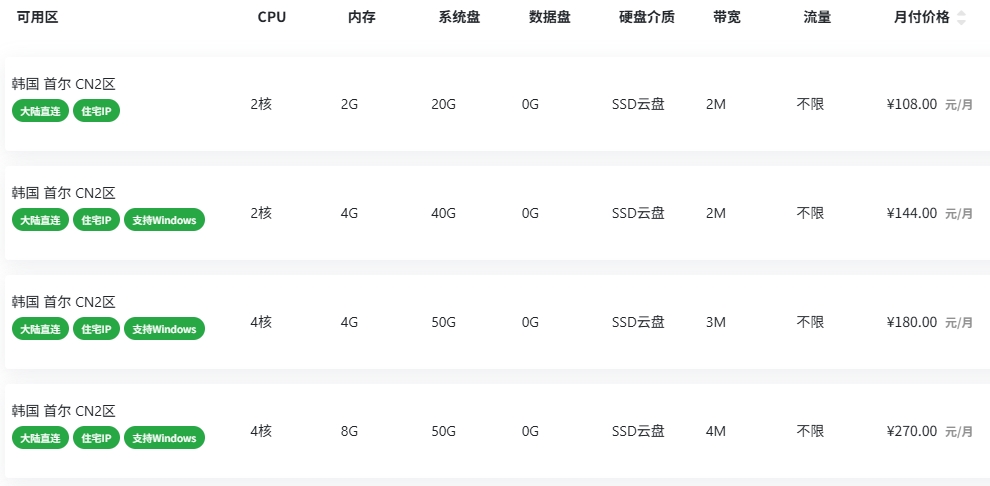
Task: Click the 硬盘介质 column header
Action: (646, 17)
